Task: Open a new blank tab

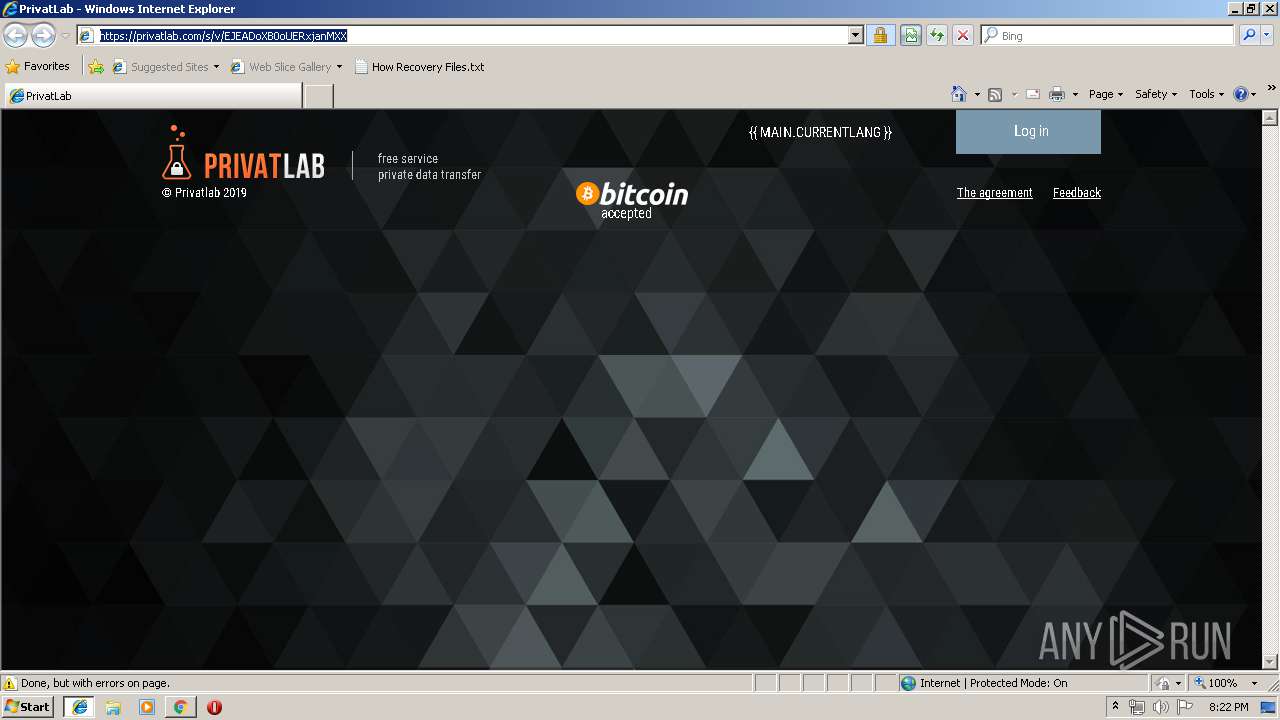Action: tap(318, 96)
